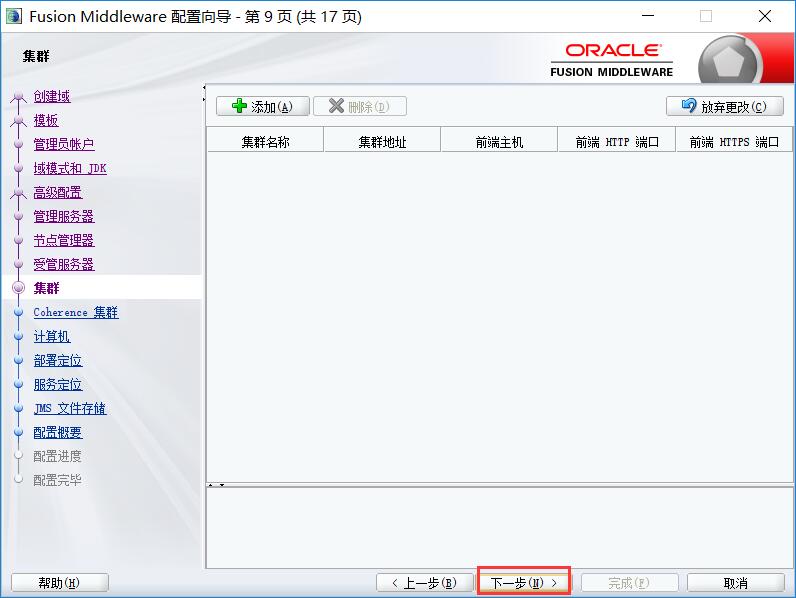
Task: Open the 受管服务器 step
Action: point(64,264)
